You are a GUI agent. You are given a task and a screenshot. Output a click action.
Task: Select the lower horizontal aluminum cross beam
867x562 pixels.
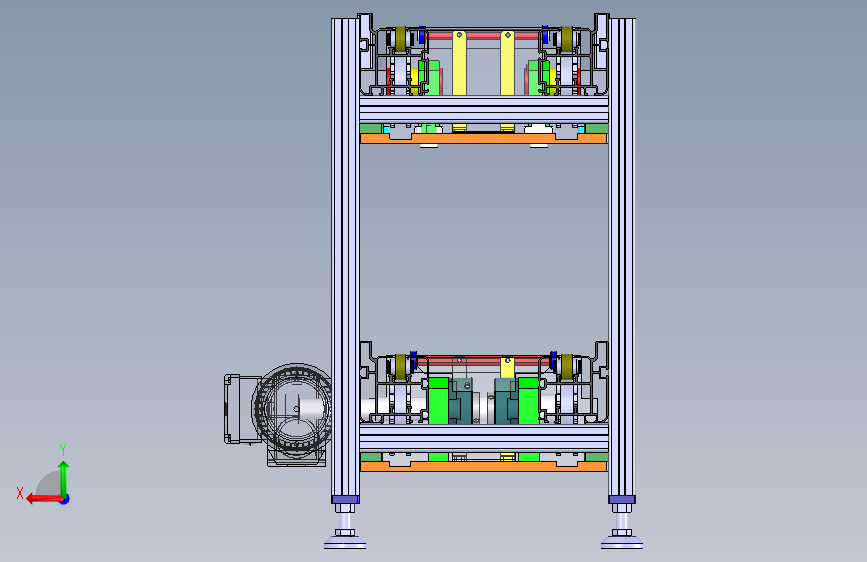click(x=484, y=438)
